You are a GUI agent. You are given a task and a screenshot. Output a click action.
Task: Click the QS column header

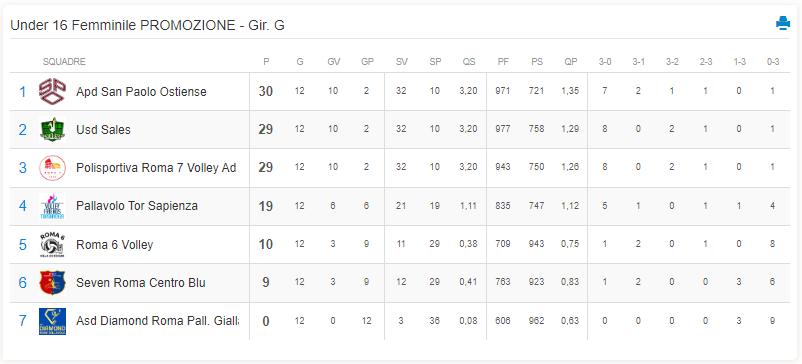[x=469, y=62]
